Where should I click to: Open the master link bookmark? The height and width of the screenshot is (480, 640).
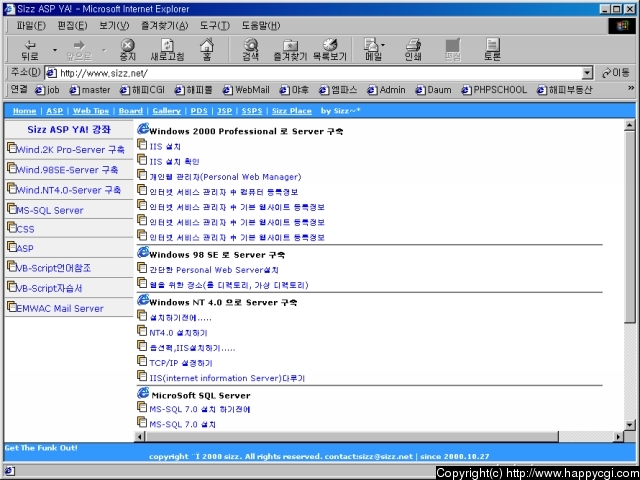90,90
